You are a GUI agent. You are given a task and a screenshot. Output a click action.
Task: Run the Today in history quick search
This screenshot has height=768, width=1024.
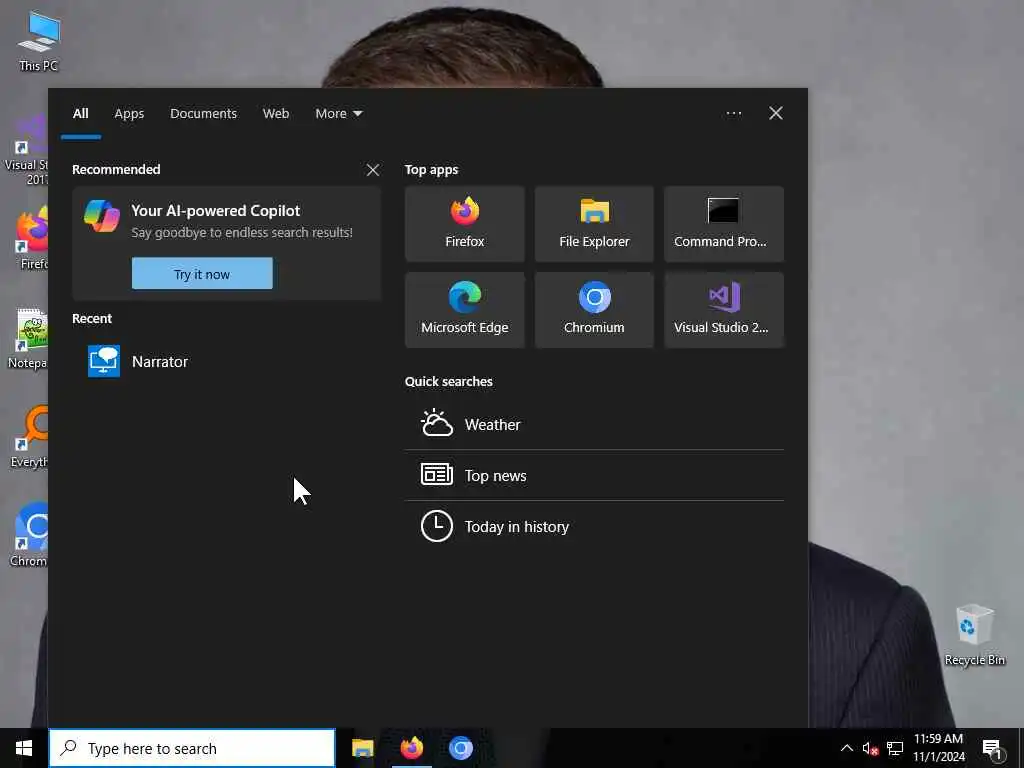tap(594, 526)
